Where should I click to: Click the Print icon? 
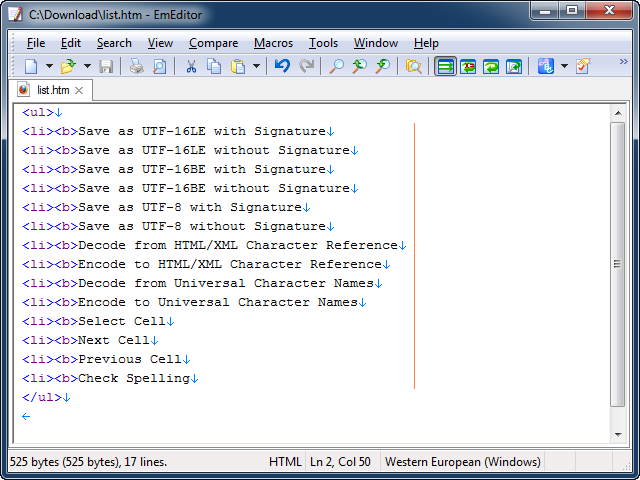[x=137, y=66]
